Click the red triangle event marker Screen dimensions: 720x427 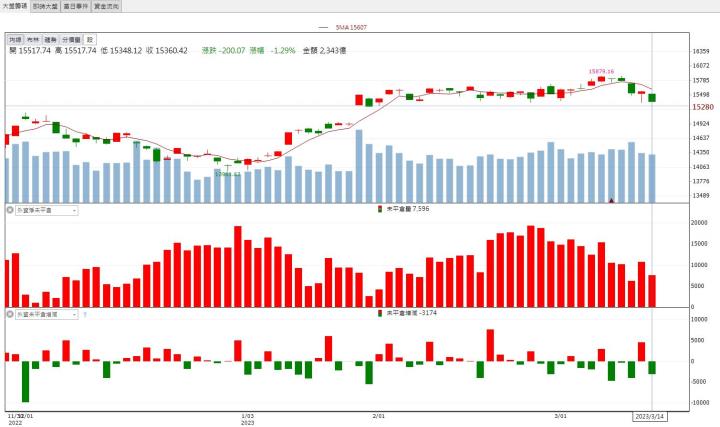point(611,200)
